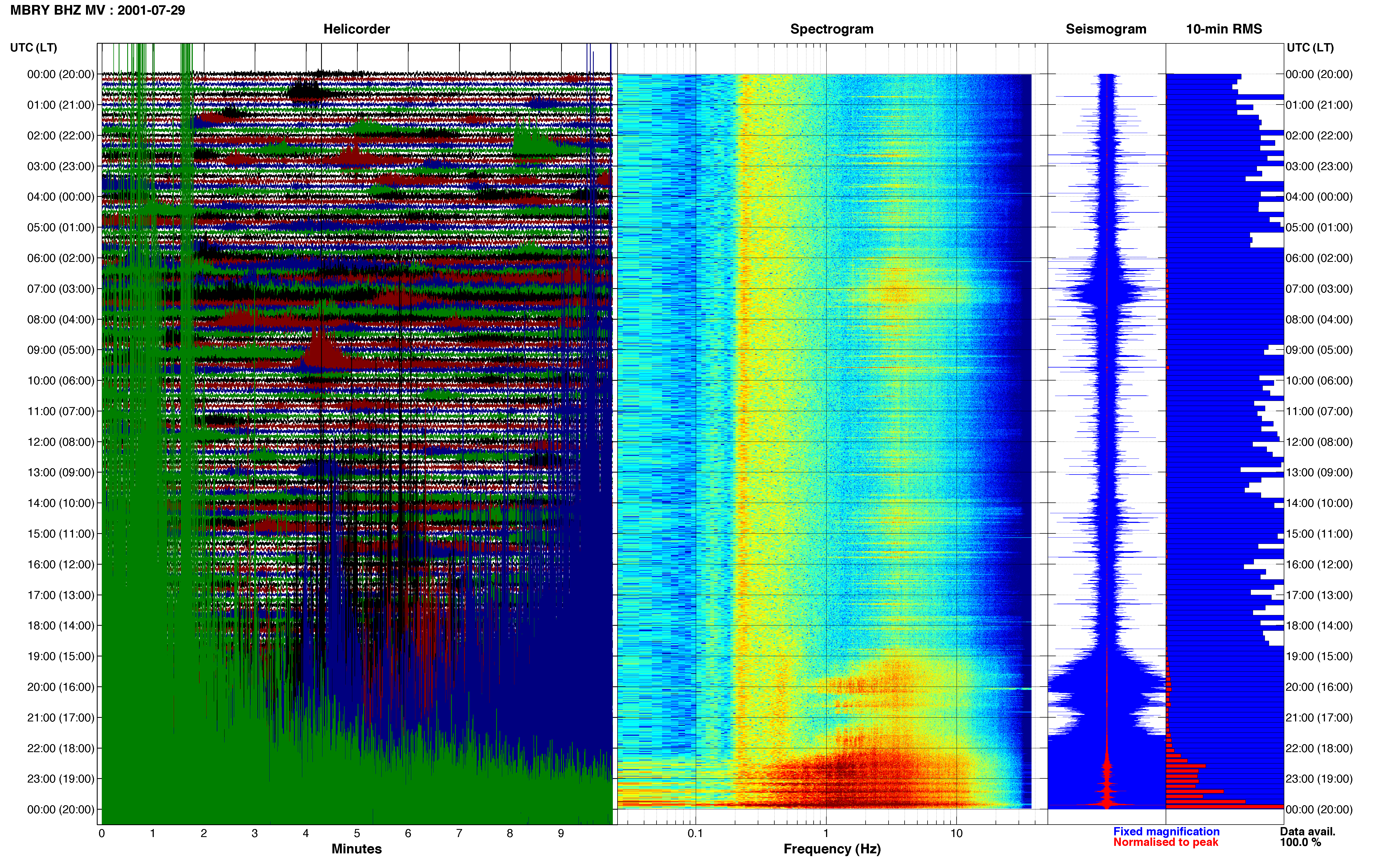Click left time label '07:00 (03:00)'
The height and width of the screenshot is (868, 1388).
click(x=61, y=289)
